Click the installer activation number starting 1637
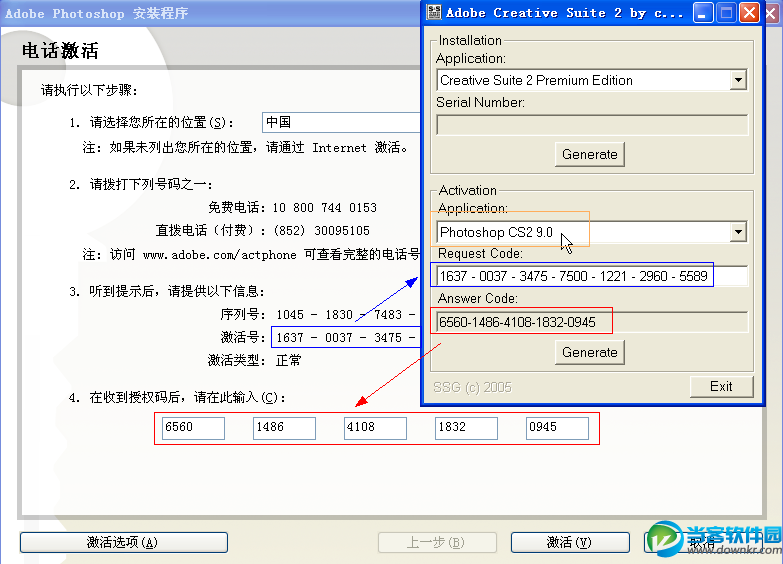 pos(346,338)
